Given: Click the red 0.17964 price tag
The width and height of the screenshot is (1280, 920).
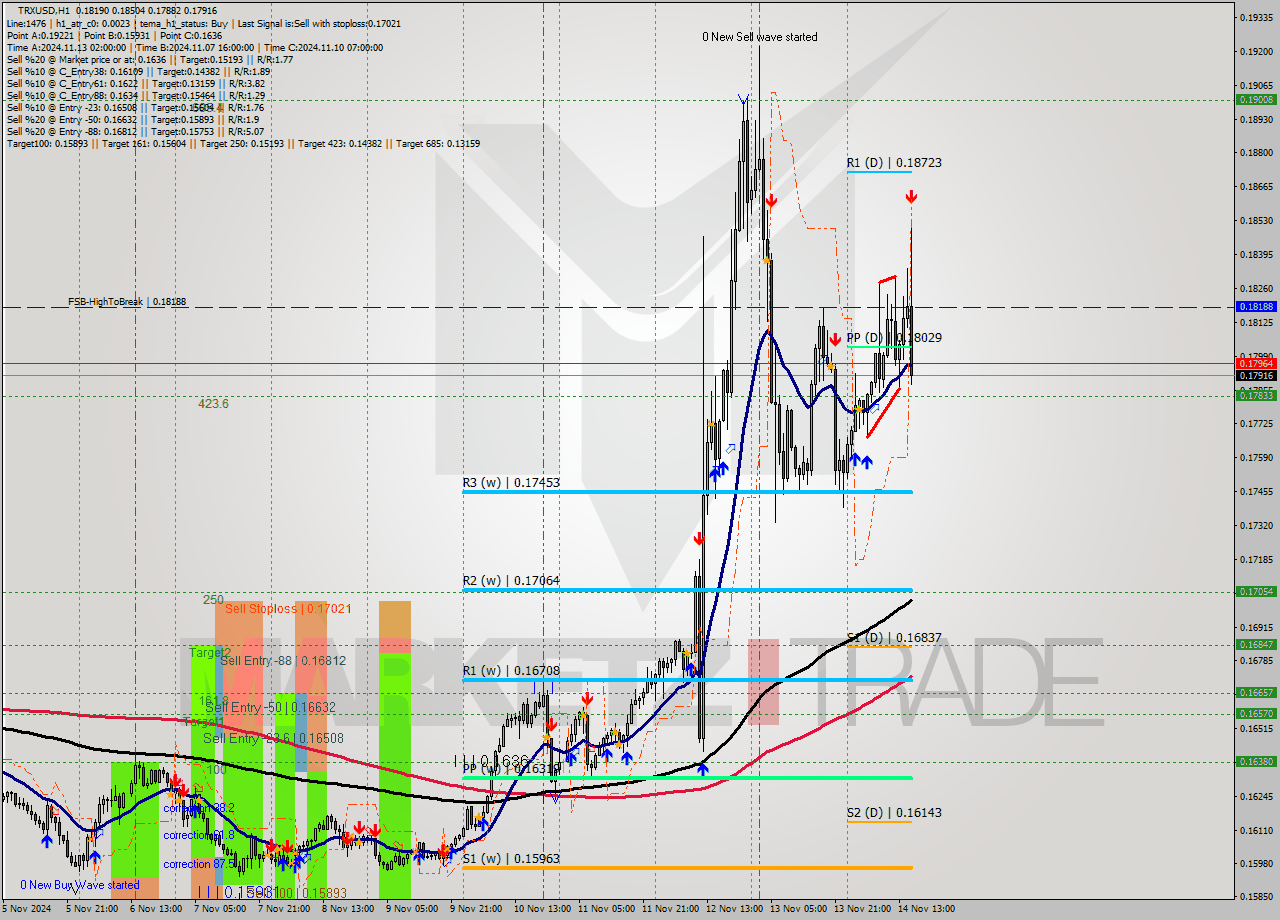Looking at the screenshot, I should click(1256, 364).
